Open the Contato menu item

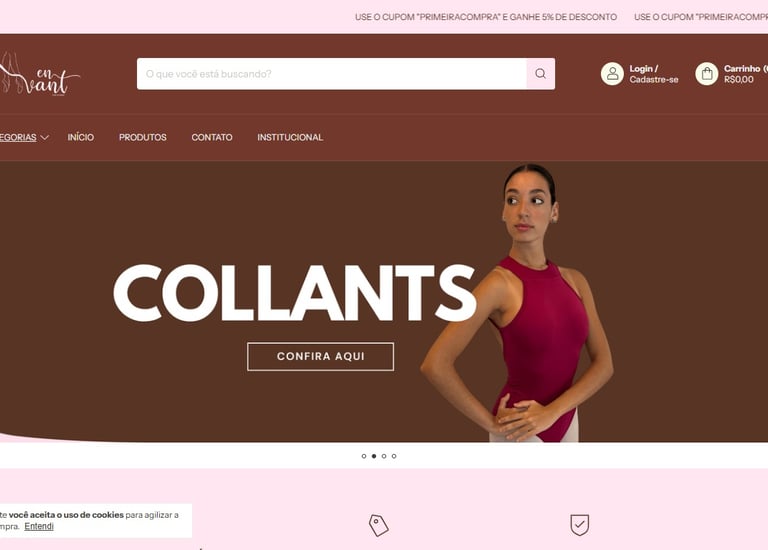pyautogui.click(x=212, y=138)
